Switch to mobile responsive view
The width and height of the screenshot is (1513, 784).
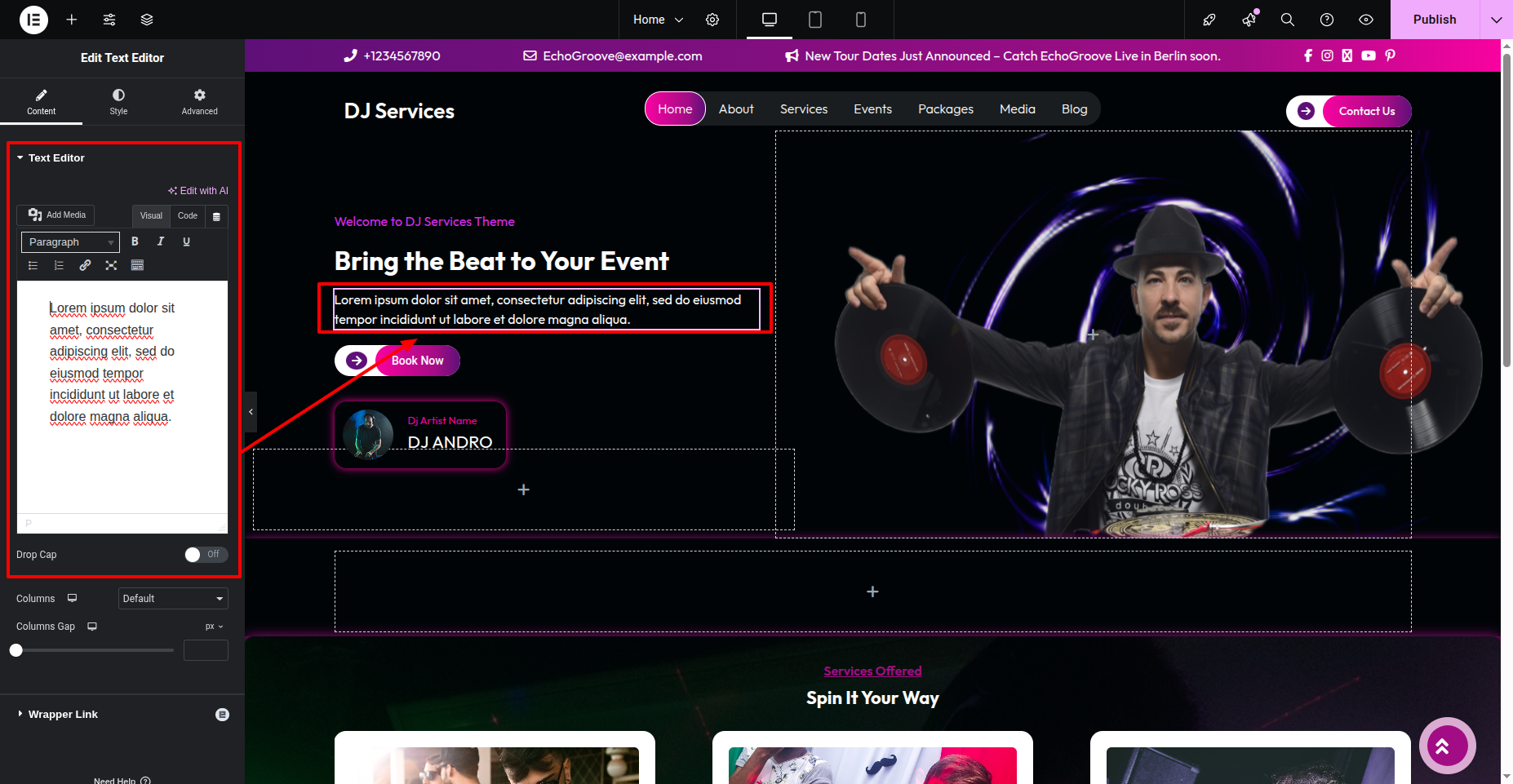point(860,20)
